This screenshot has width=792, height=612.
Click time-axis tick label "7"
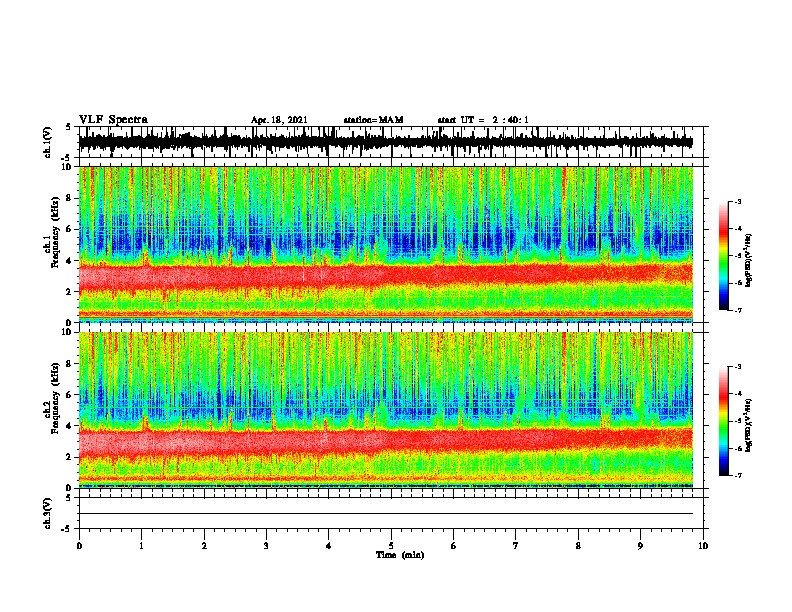click(516, 546)
